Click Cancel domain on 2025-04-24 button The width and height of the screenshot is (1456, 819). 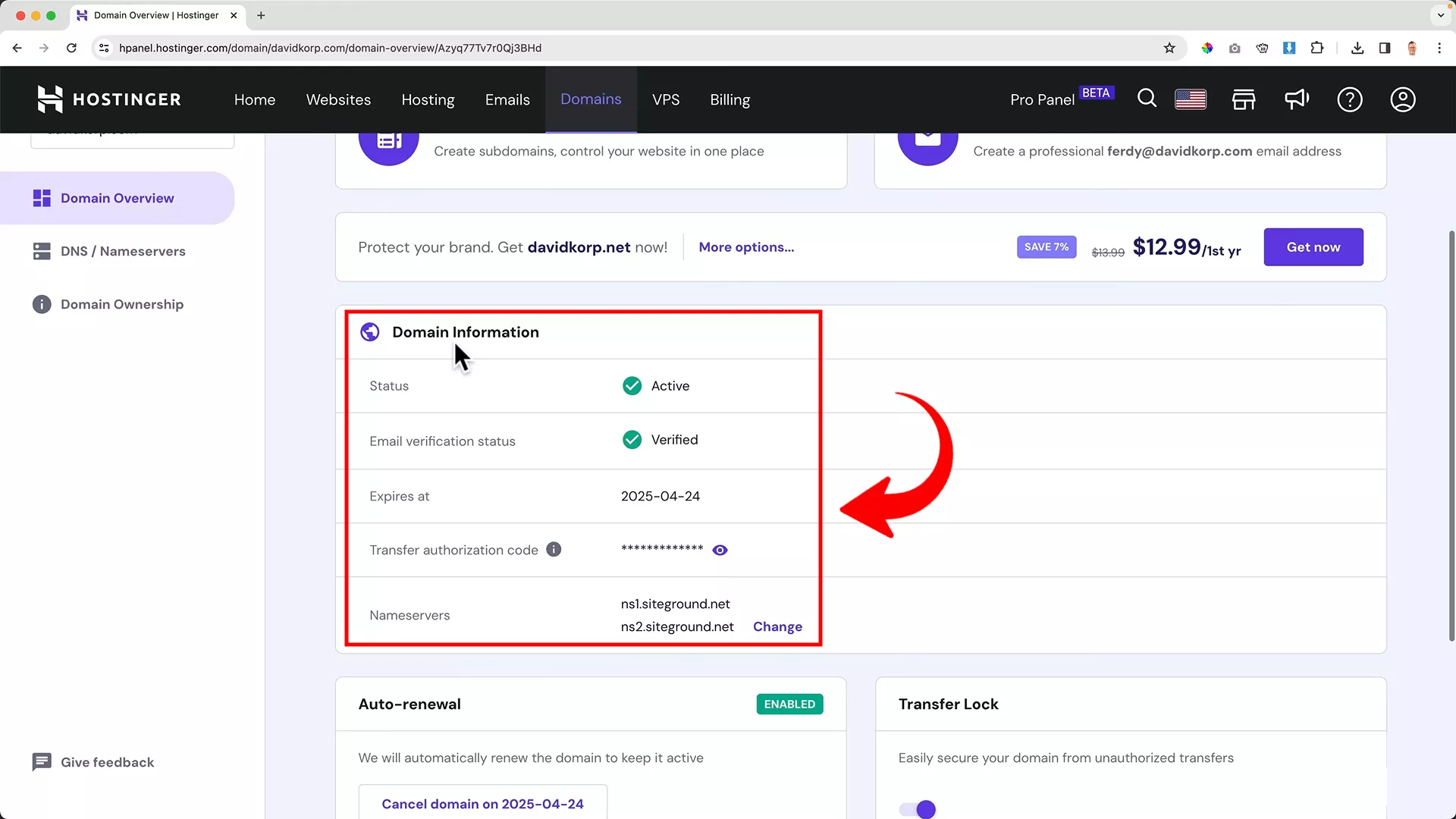(x=482, y=803)
